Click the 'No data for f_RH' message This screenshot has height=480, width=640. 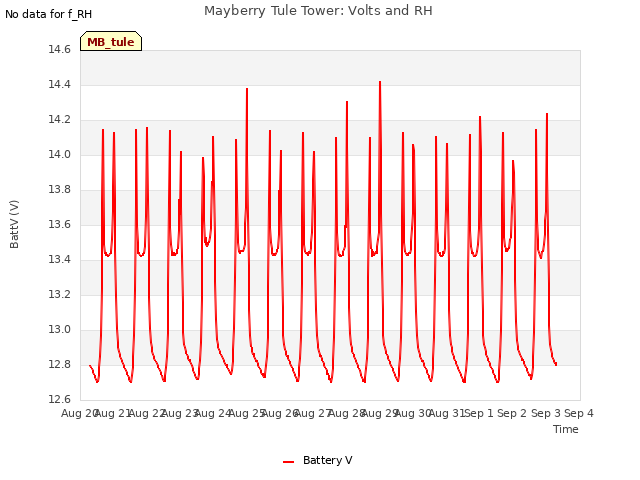49,14
